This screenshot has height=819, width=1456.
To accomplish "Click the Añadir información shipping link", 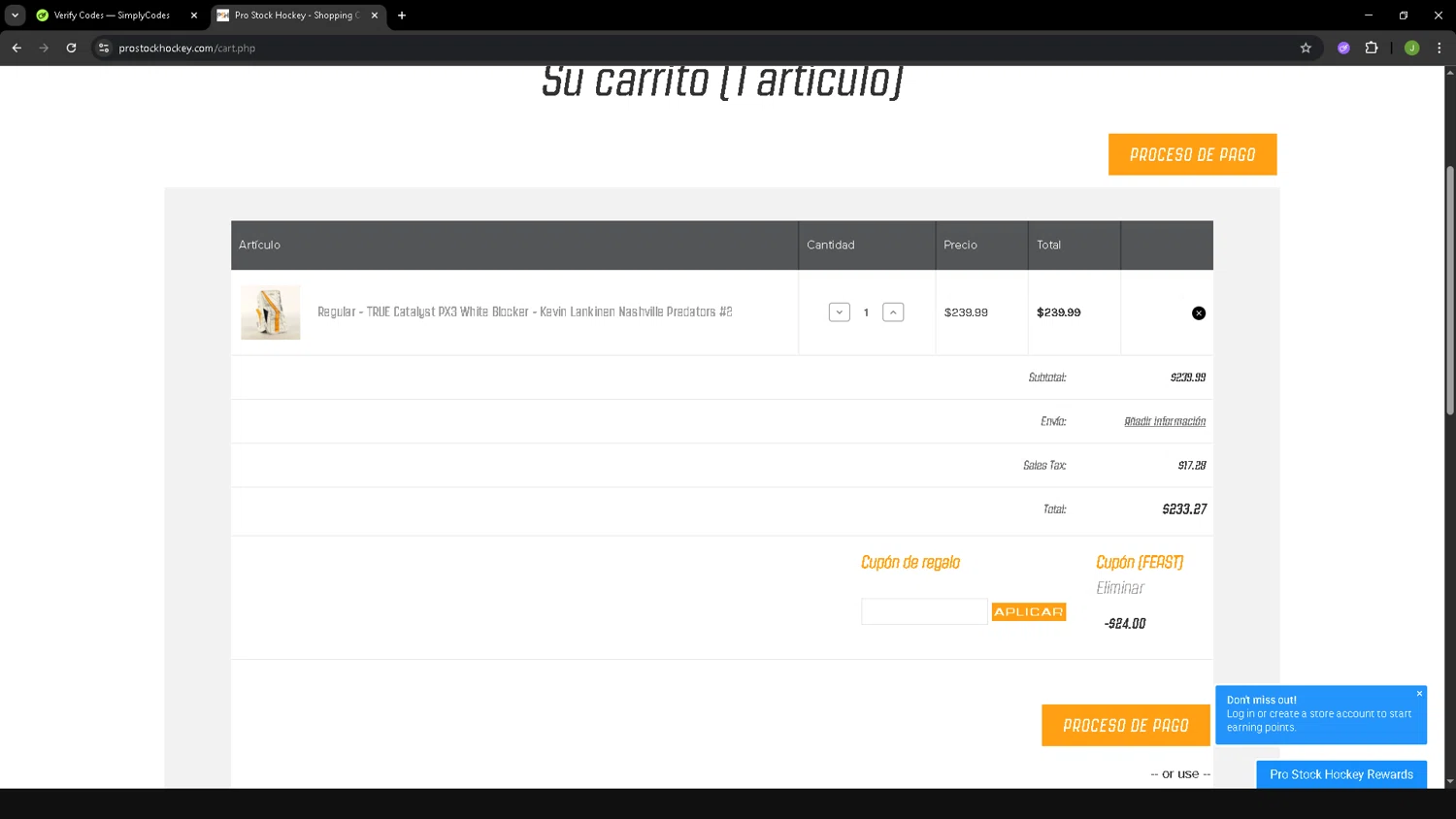I will tap(1165, 421).
